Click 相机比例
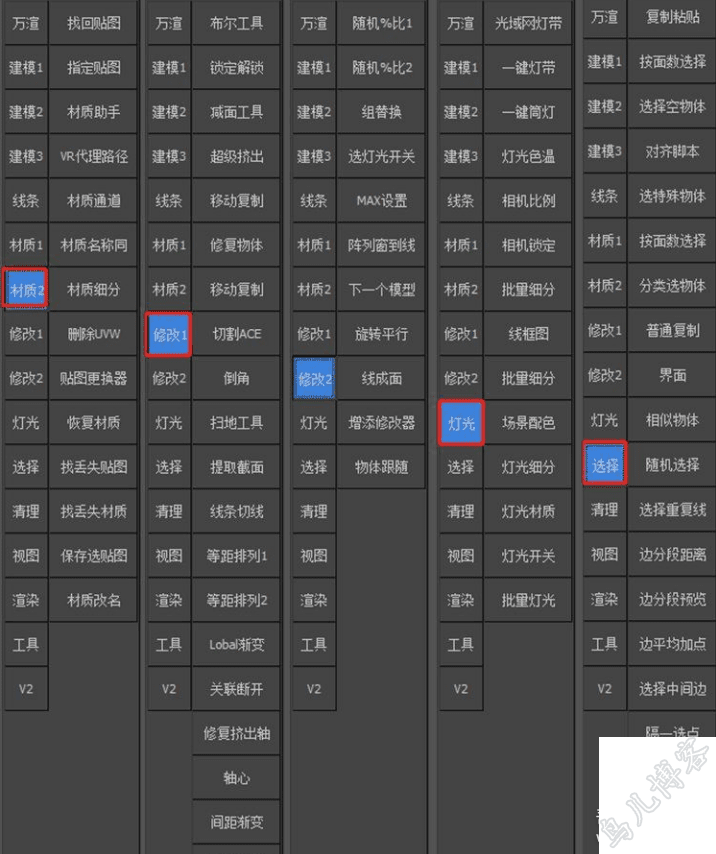Viewport: 716px width, 854px height. tap(528, 201)
